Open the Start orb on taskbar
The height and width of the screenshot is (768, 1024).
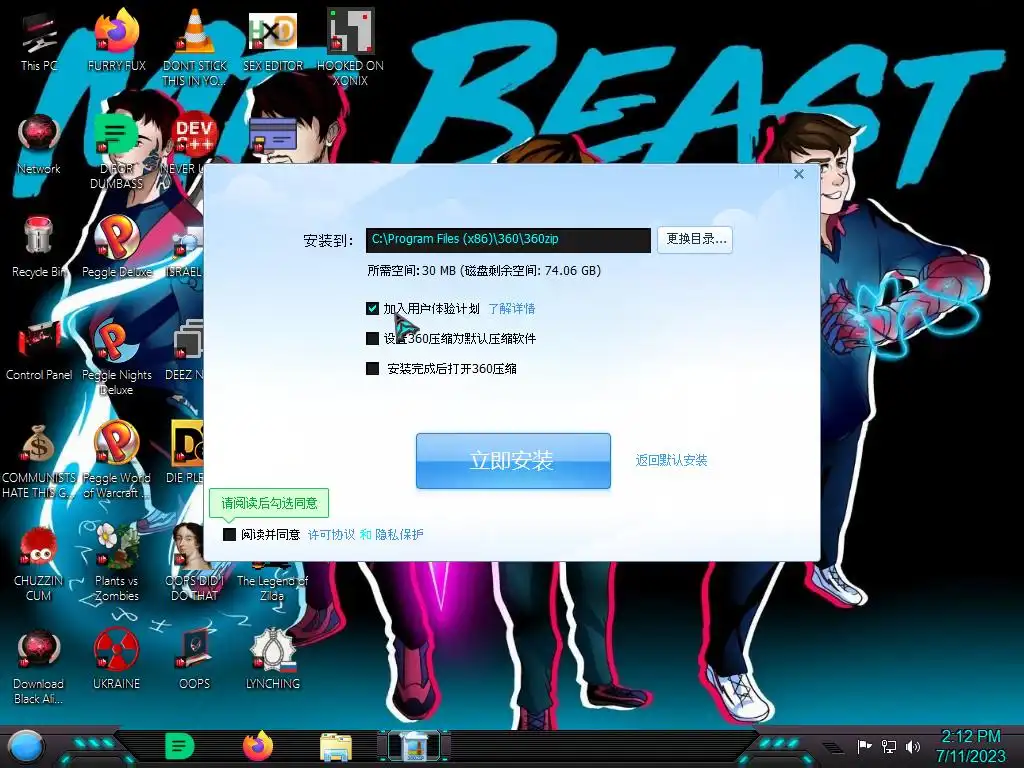[27, 747]
